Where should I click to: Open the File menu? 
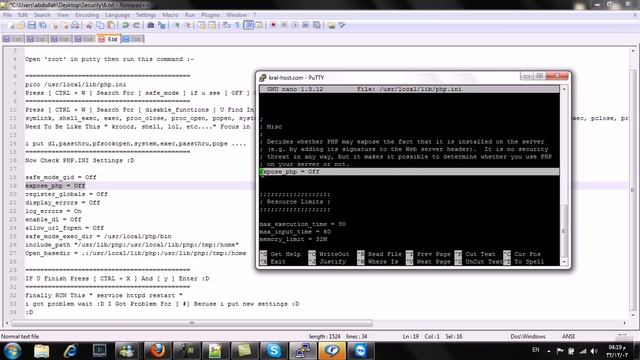tap(7, 15)
